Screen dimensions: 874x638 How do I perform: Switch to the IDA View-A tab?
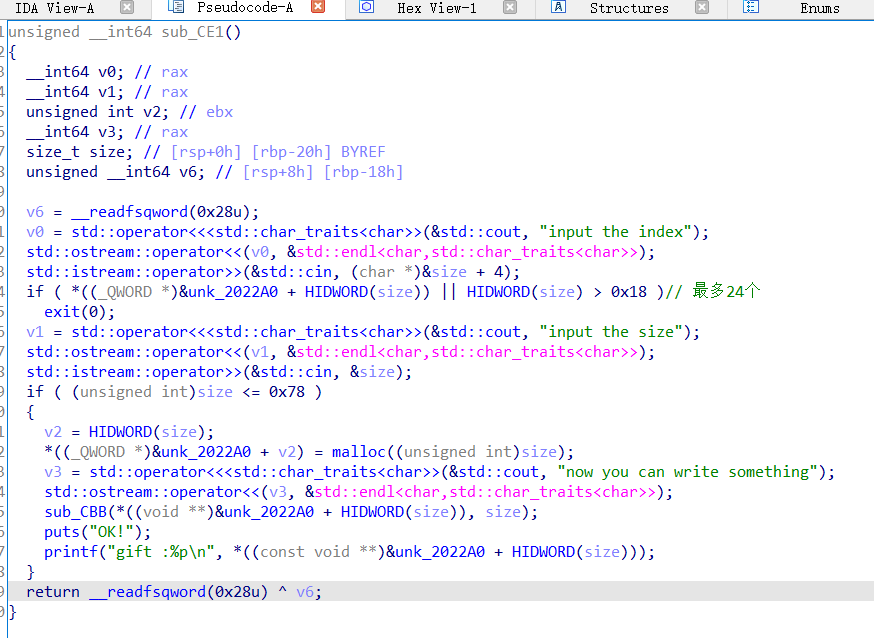pyautogui.click(x=55, y=8)
